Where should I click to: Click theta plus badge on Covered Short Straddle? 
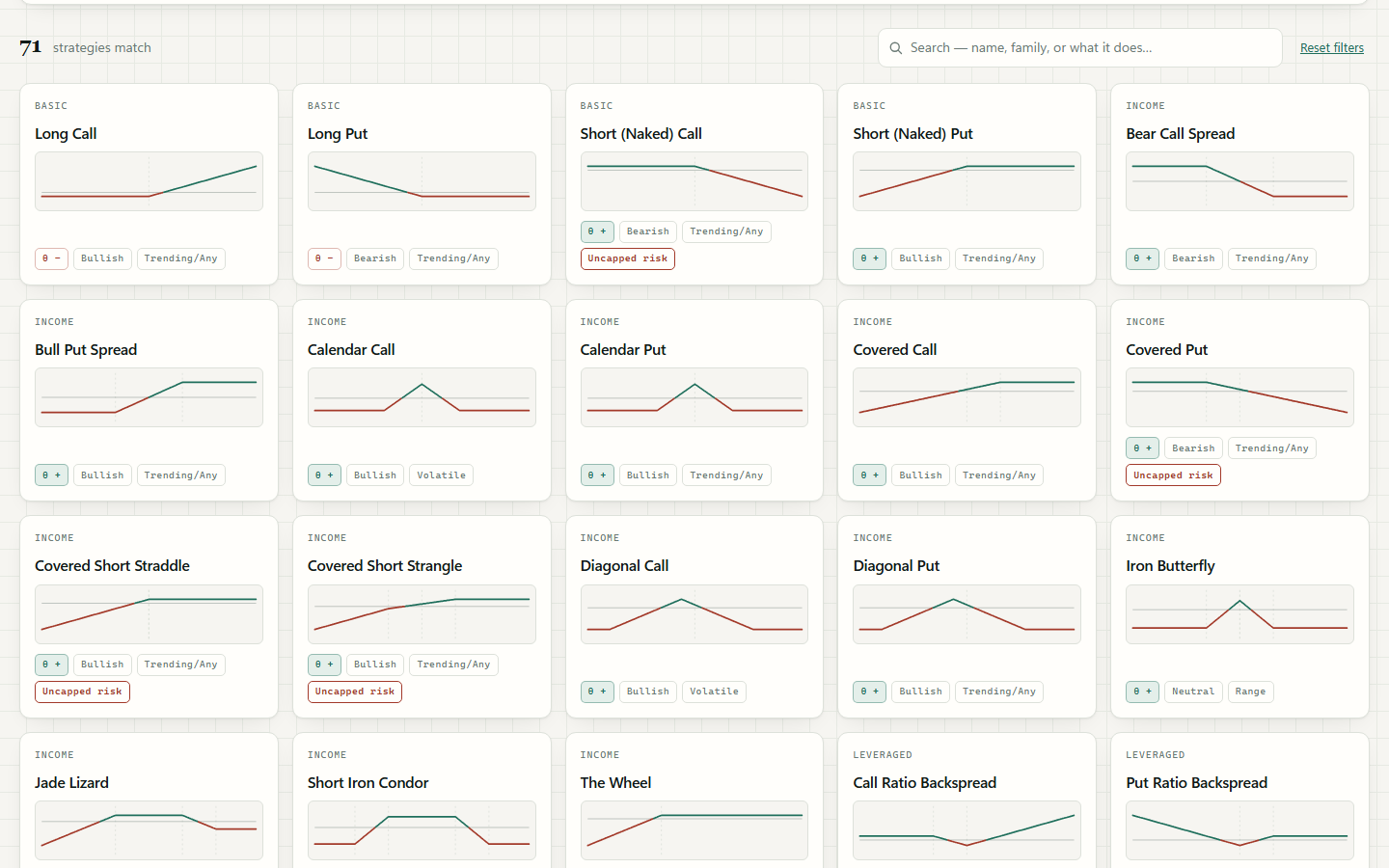tap(51, 665)
